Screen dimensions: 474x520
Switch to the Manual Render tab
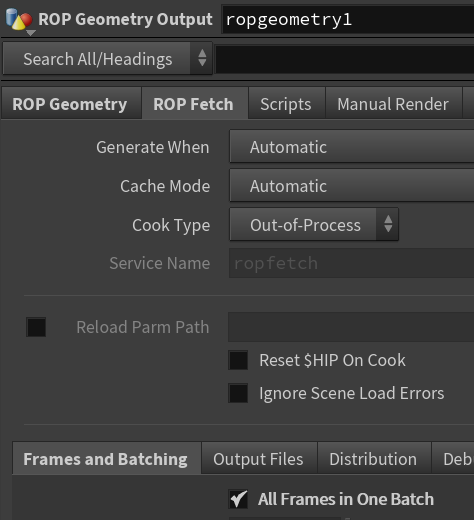393,104
